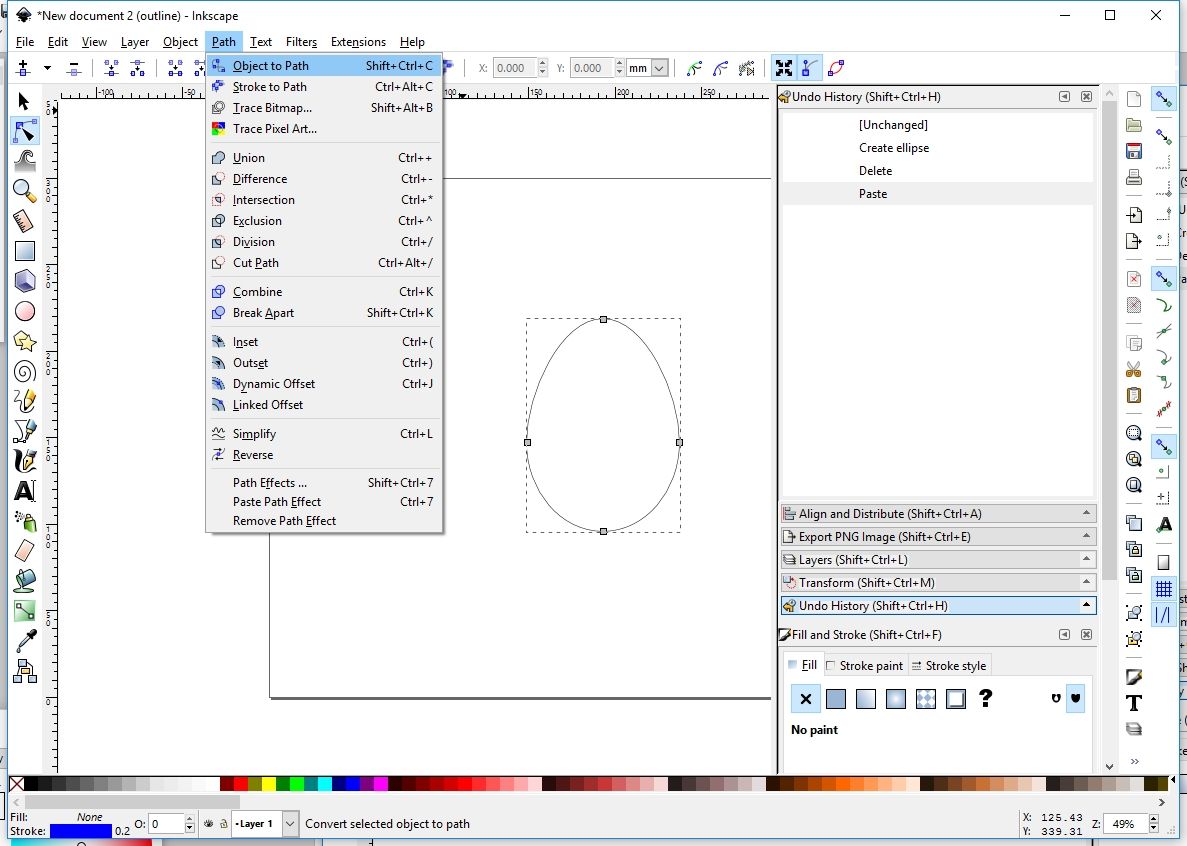Select the Zoom magnifier tool

coord(24,190)
